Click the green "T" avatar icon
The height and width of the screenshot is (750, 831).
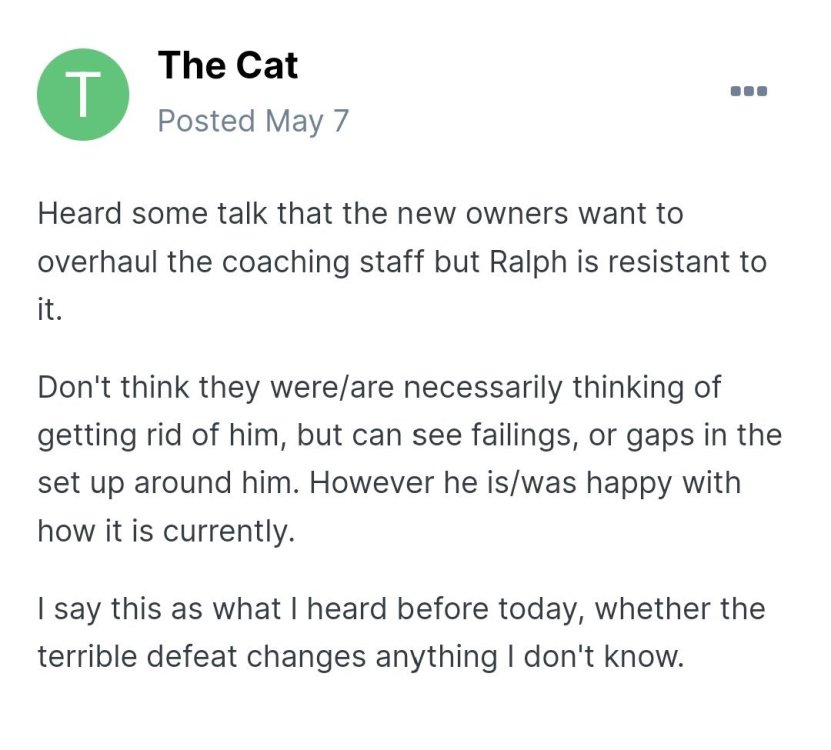[83, 95]
